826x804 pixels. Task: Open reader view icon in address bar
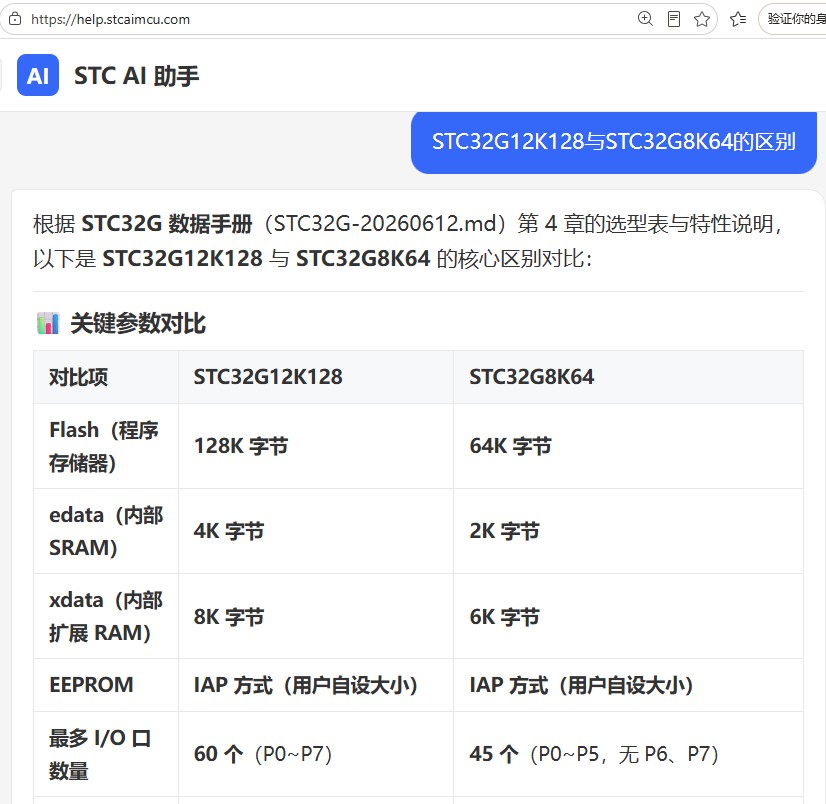point(673,19)
